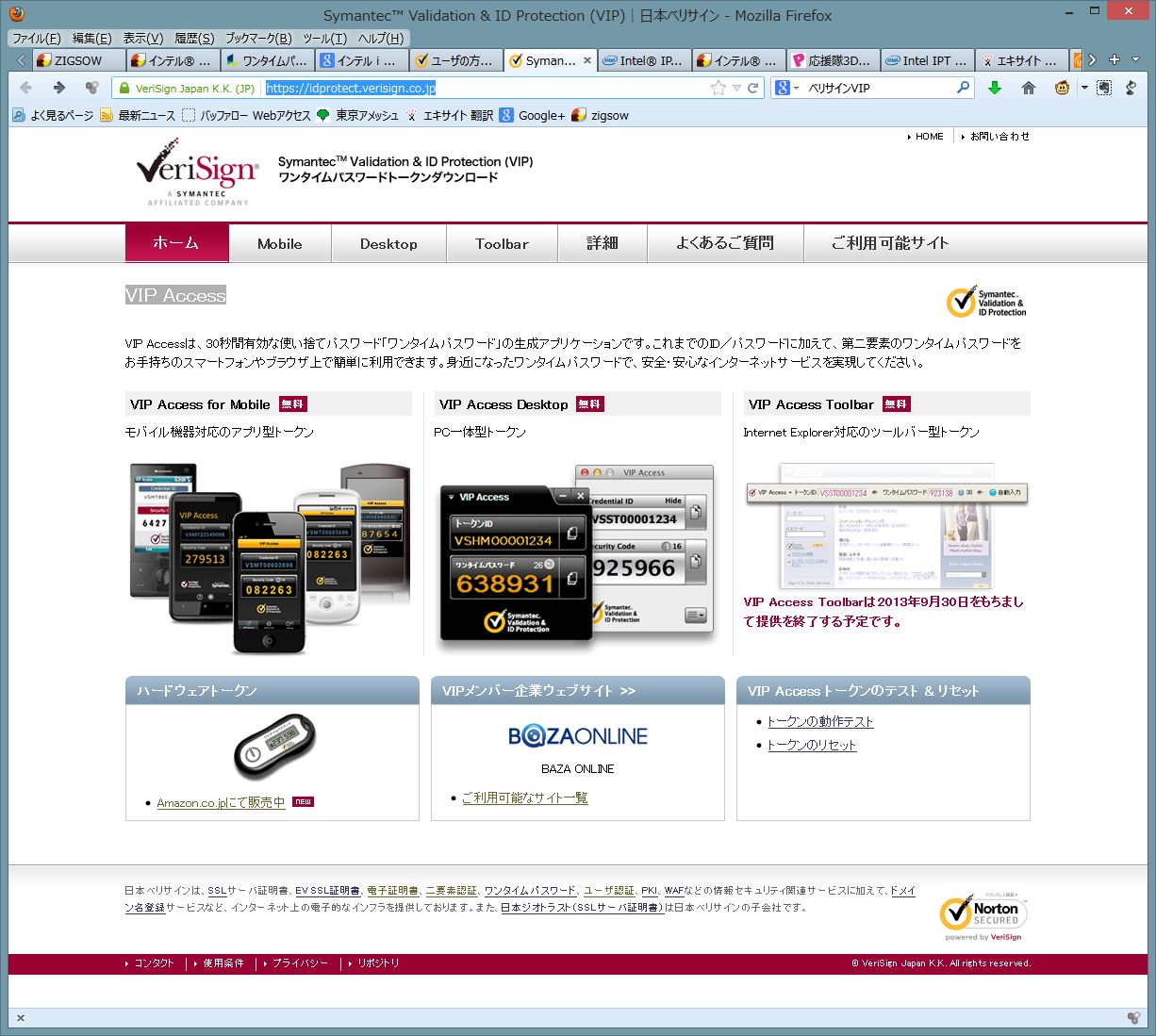Image resolution: width=1156 pixels, height=1036 pixels.
Task: Open the ツール(T) menu
Action: [x=324, y=38]
